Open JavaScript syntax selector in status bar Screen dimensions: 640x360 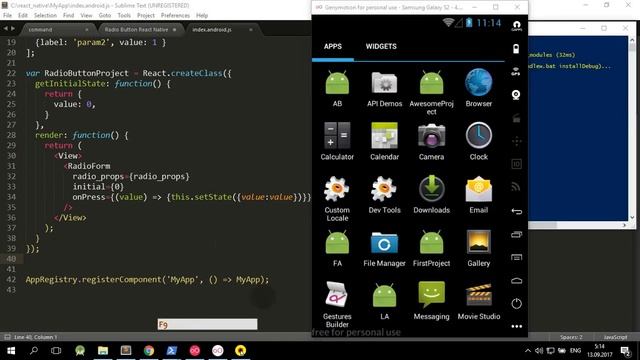(x=615, y=337)
